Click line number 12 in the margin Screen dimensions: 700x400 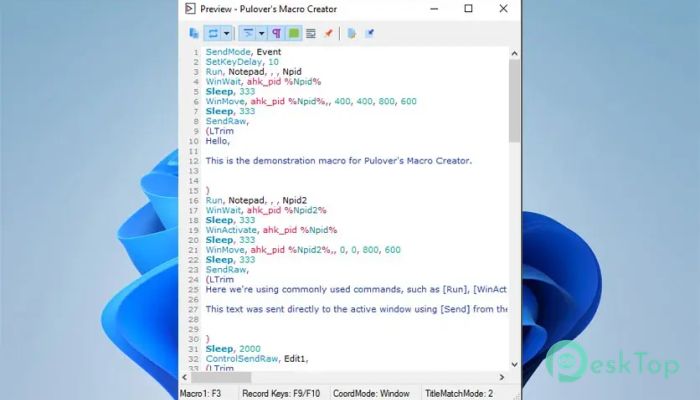tap(193, 161)
